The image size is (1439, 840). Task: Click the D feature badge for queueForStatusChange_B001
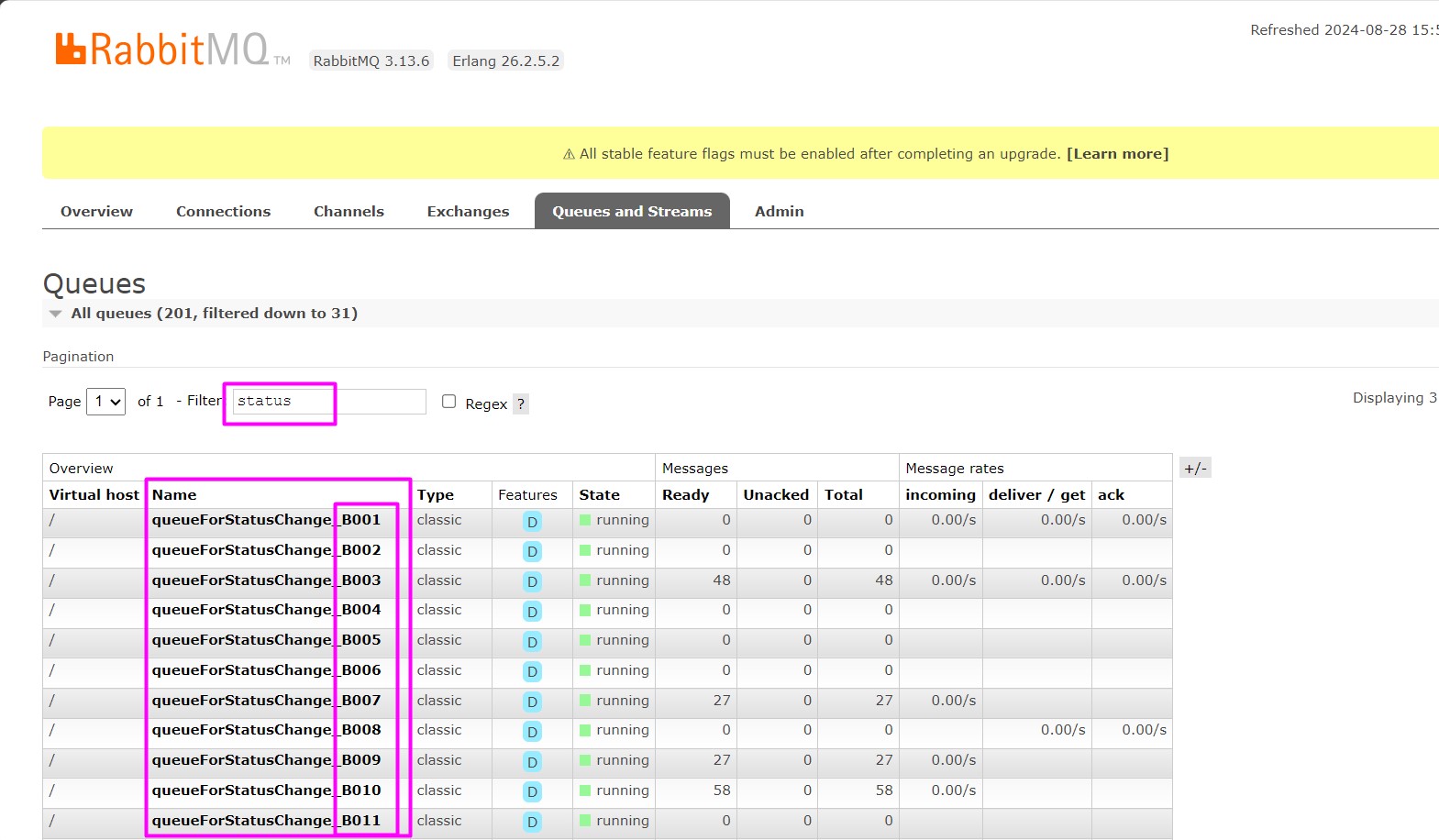point(532,522)
